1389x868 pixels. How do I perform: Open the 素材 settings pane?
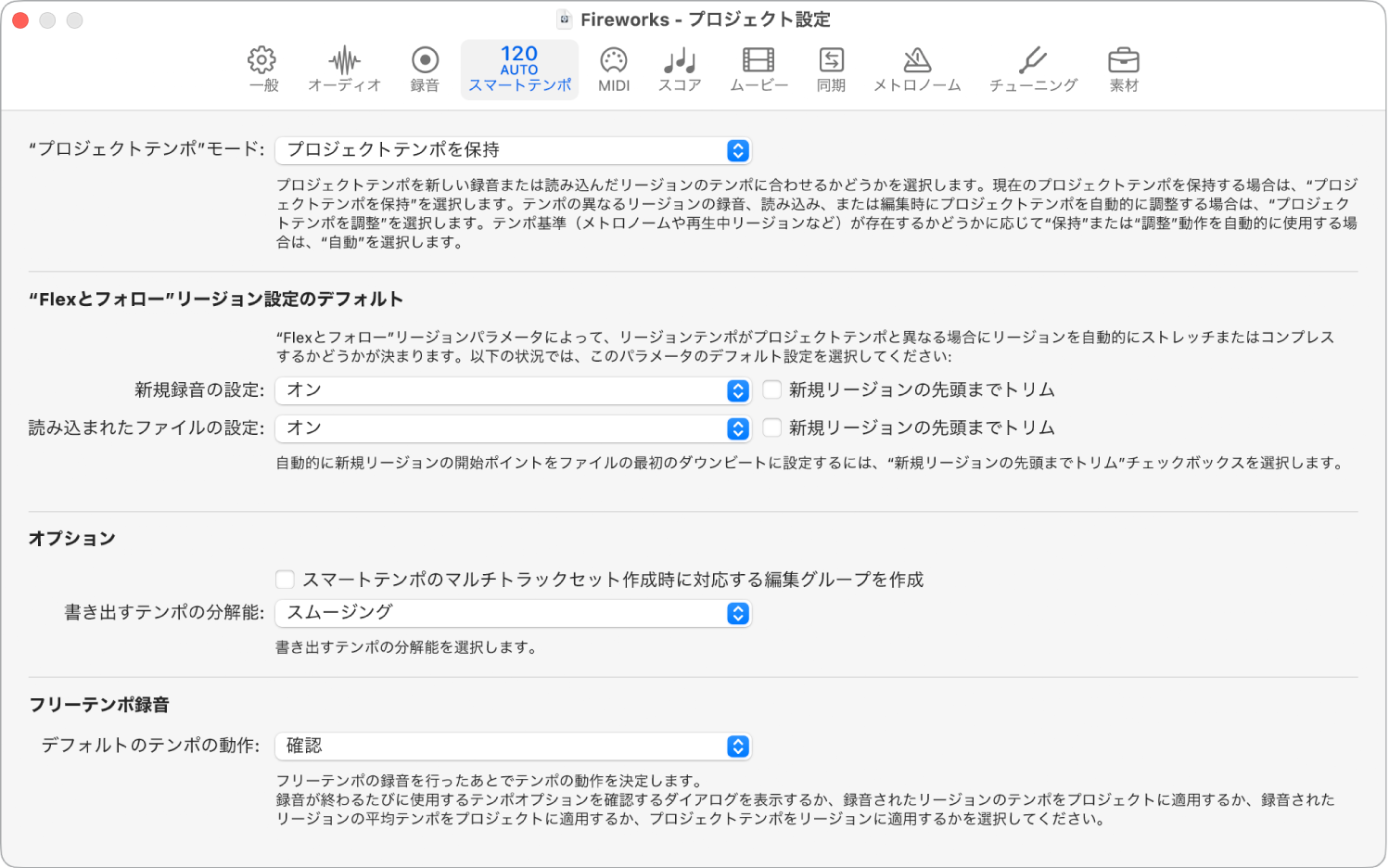(x=1124, y=70)
